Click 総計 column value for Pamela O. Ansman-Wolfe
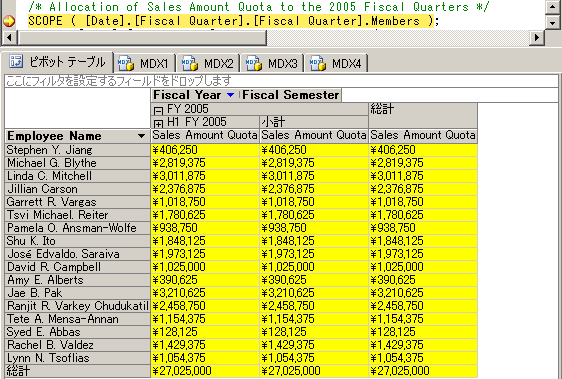This screenshot has height=379, width=562. point(423,228)
